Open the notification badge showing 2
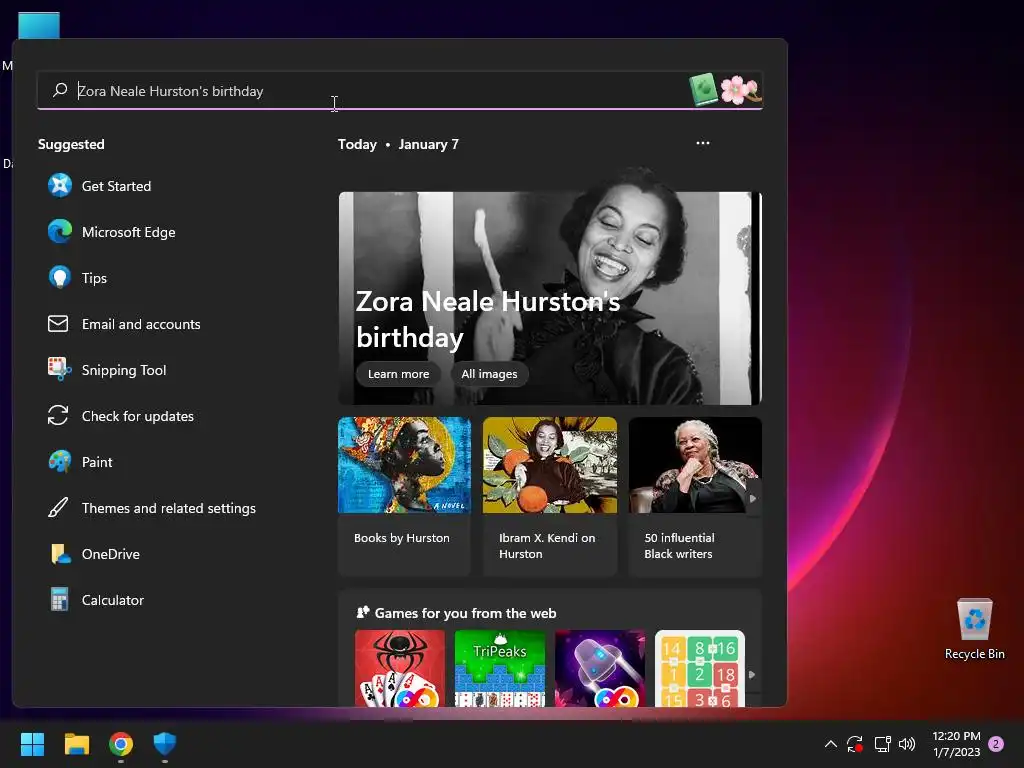 (997, 744)
